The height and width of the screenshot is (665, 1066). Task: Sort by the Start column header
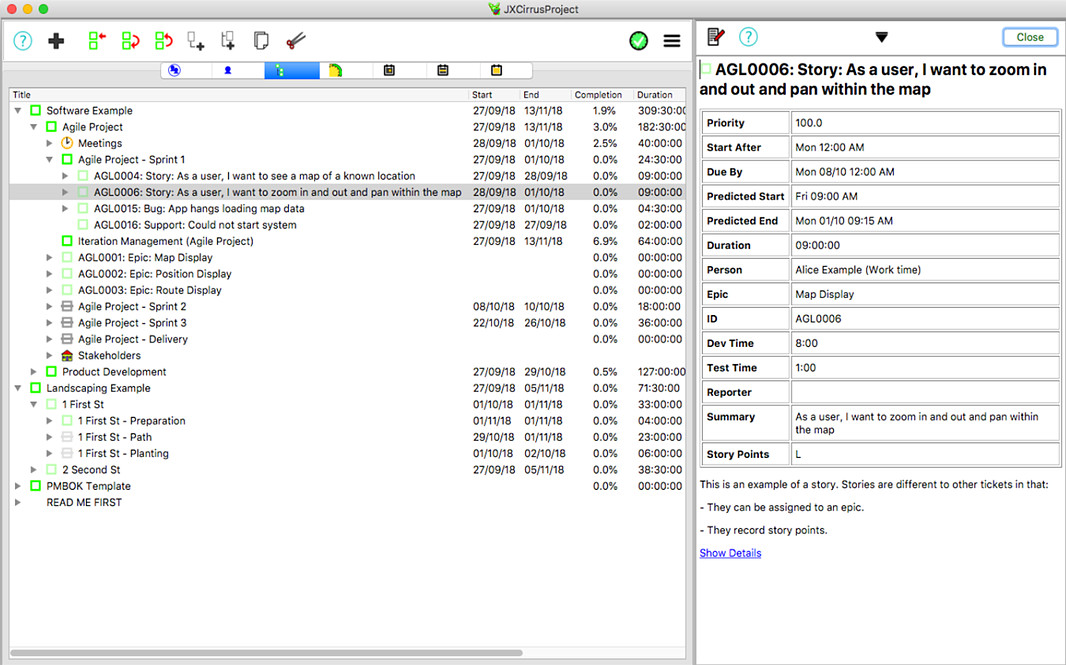pos(494,95)
